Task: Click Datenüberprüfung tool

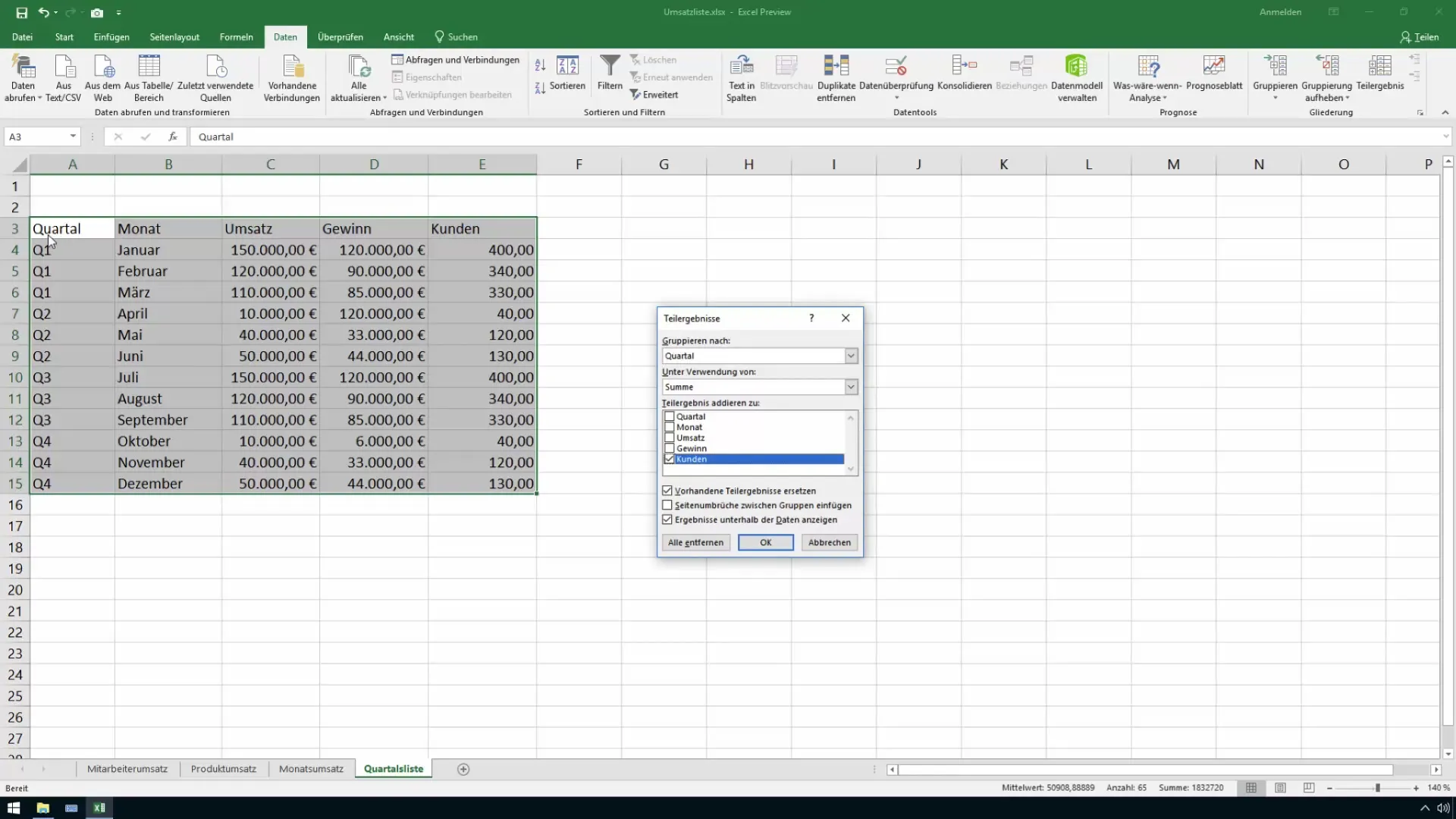Action: point(896,78)
